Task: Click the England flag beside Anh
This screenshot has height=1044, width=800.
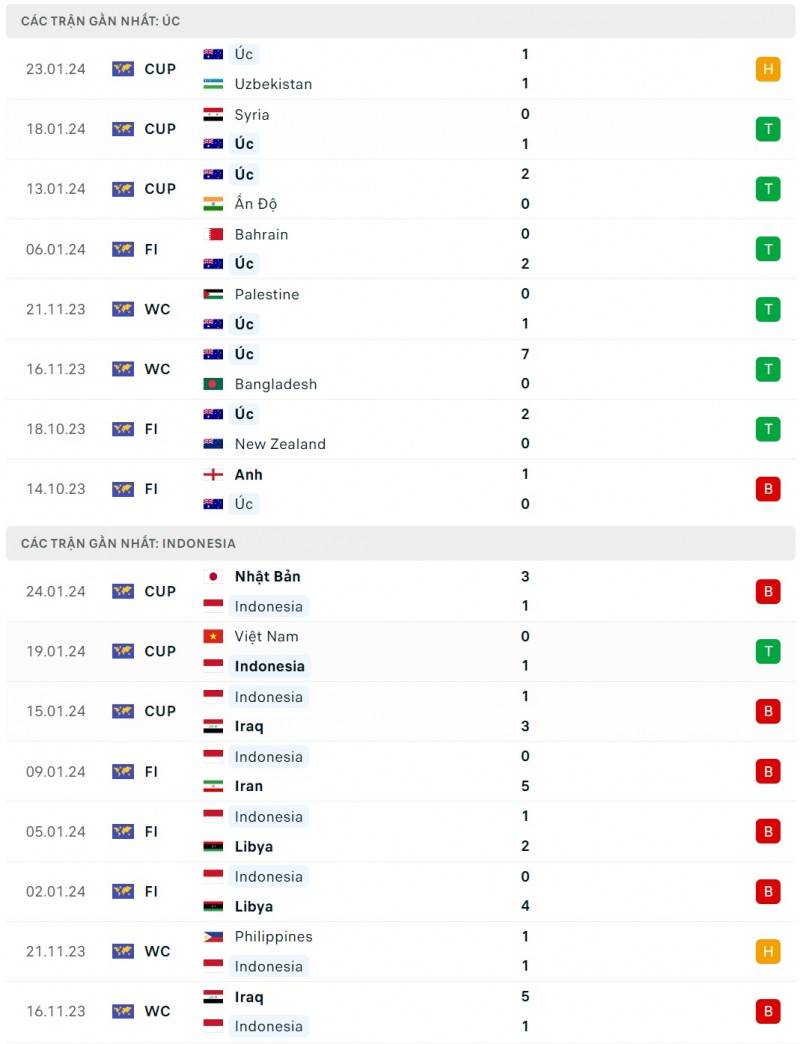Action: tap(213, 474)
